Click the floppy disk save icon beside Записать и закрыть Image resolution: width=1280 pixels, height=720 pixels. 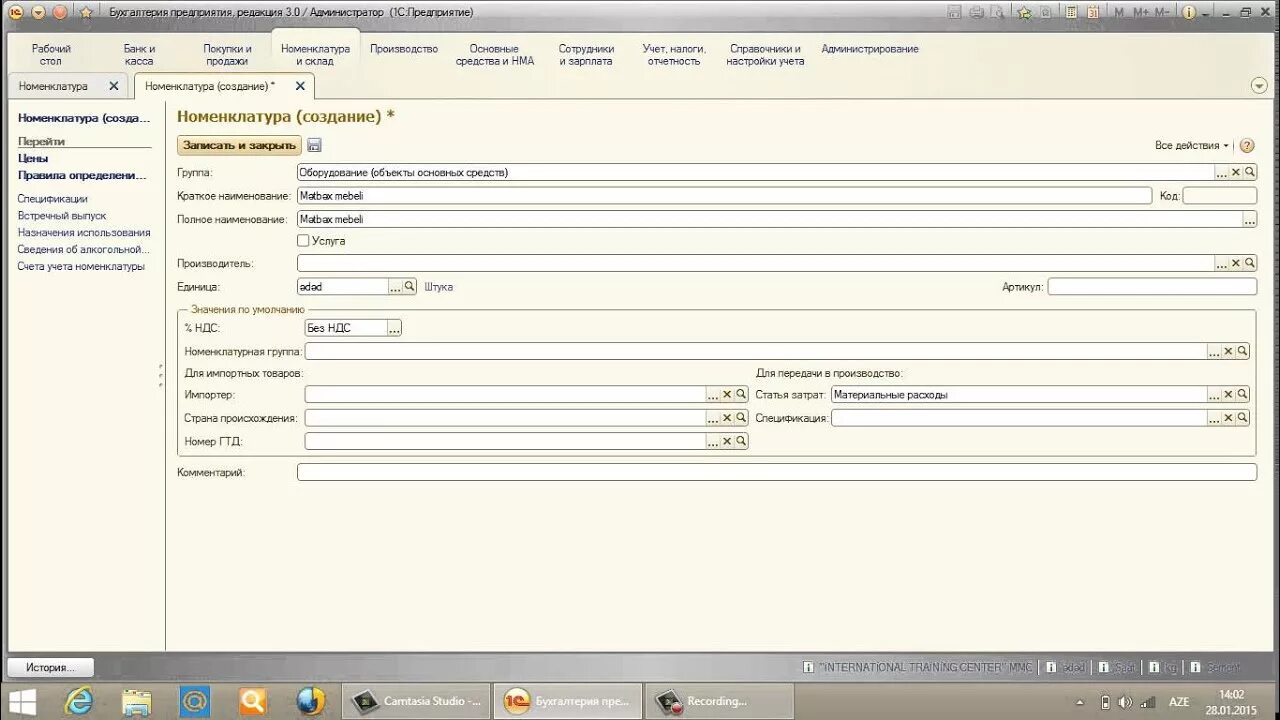tap(314, 145)
